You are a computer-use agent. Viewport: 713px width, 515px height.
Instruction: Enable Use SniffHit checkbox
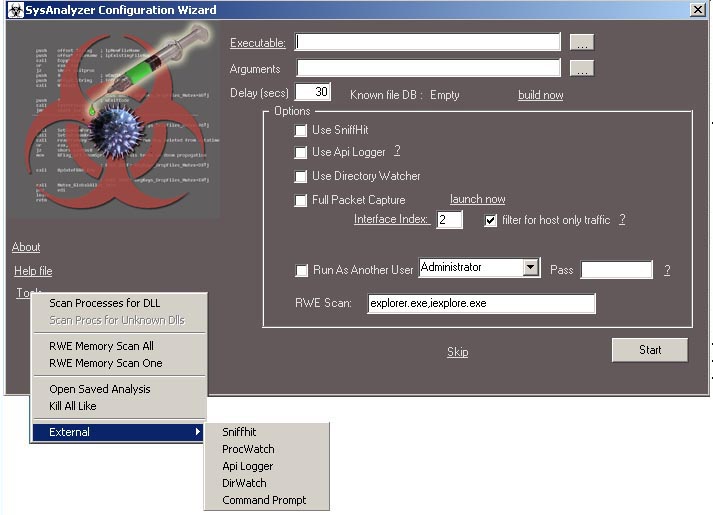pos(301,130)
